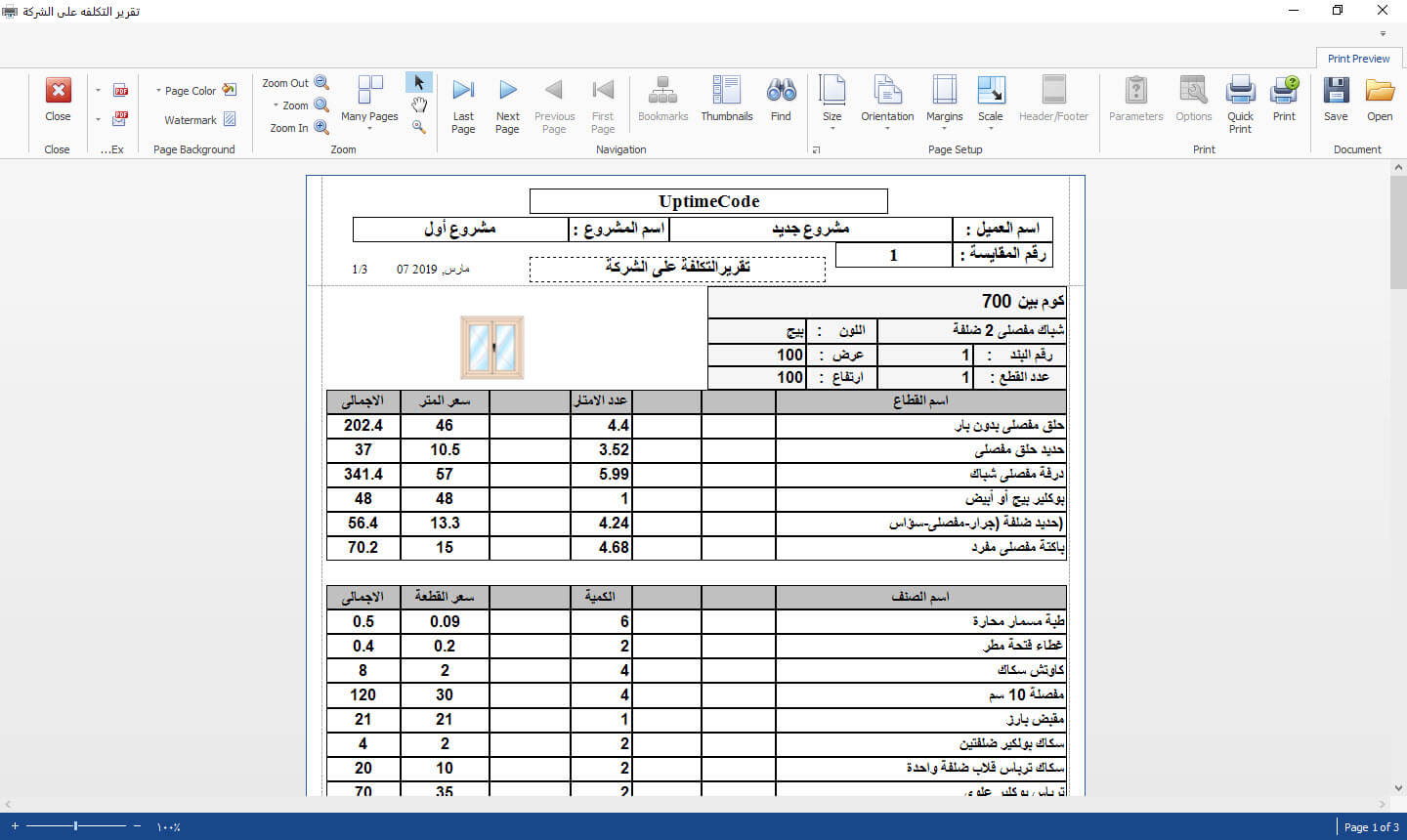Viewport: 1407px width, 840px height.
Task: Open Find with the binoculars icon
Action: pos(781,91)
